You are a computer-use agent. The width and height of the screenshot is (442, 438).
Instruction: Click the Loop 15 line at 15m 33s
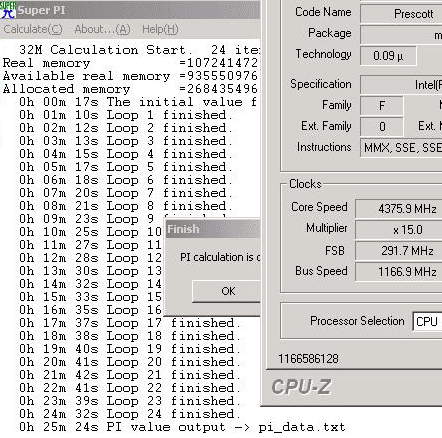click(91, 297)
